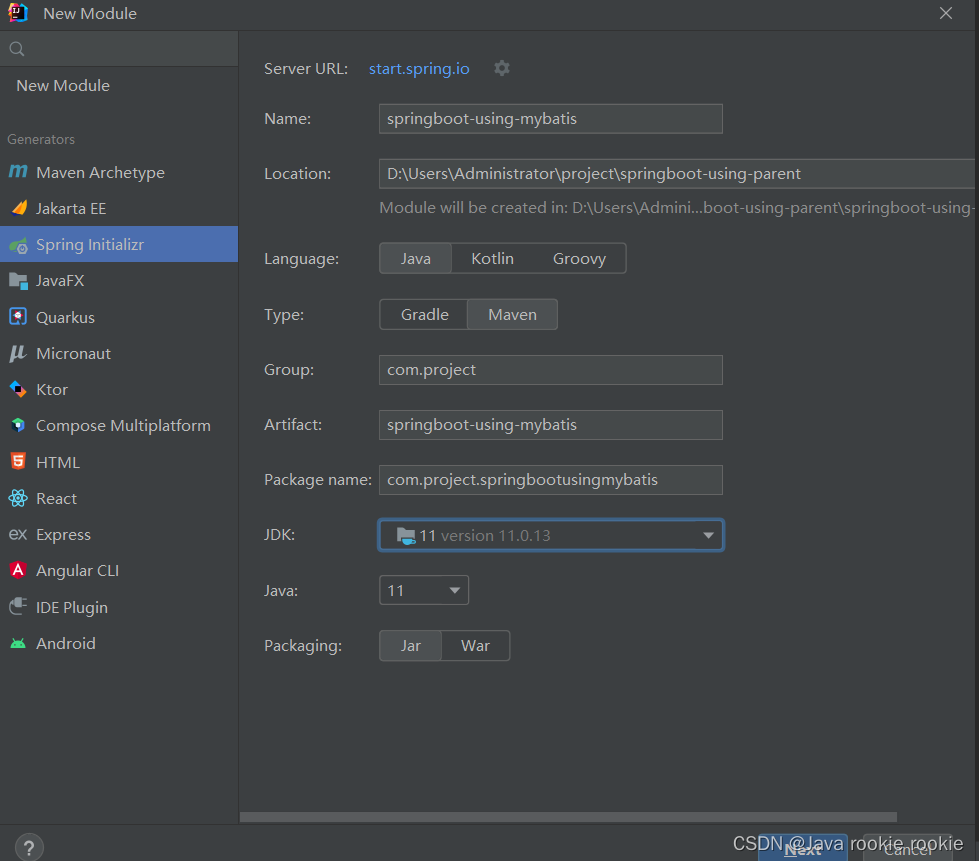The width and height of the screenshot is (979, 861).
Task: Open start.spring.io server link
Action: click(x=419, y=69)
